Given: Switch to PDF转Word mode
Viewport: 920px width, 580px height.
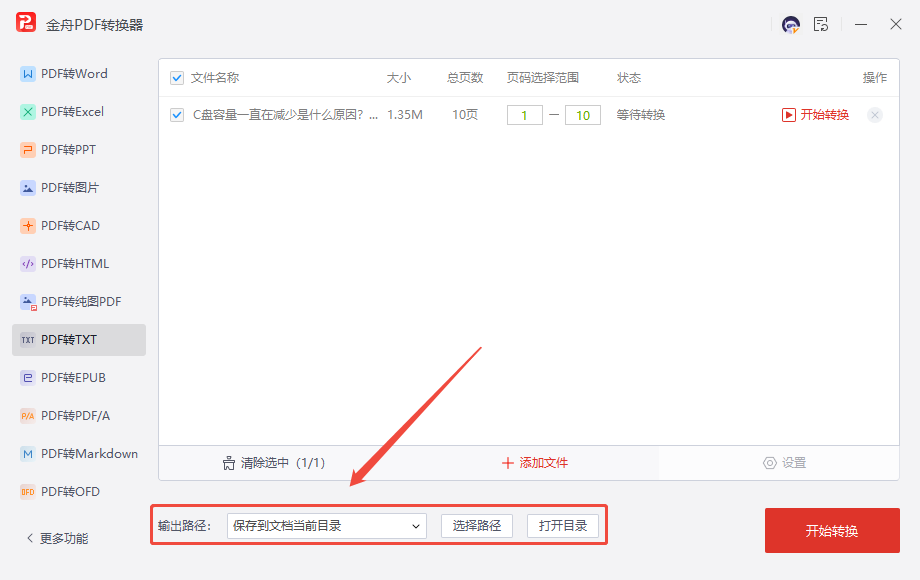Looking at the screenshot, I should (79, 74).
